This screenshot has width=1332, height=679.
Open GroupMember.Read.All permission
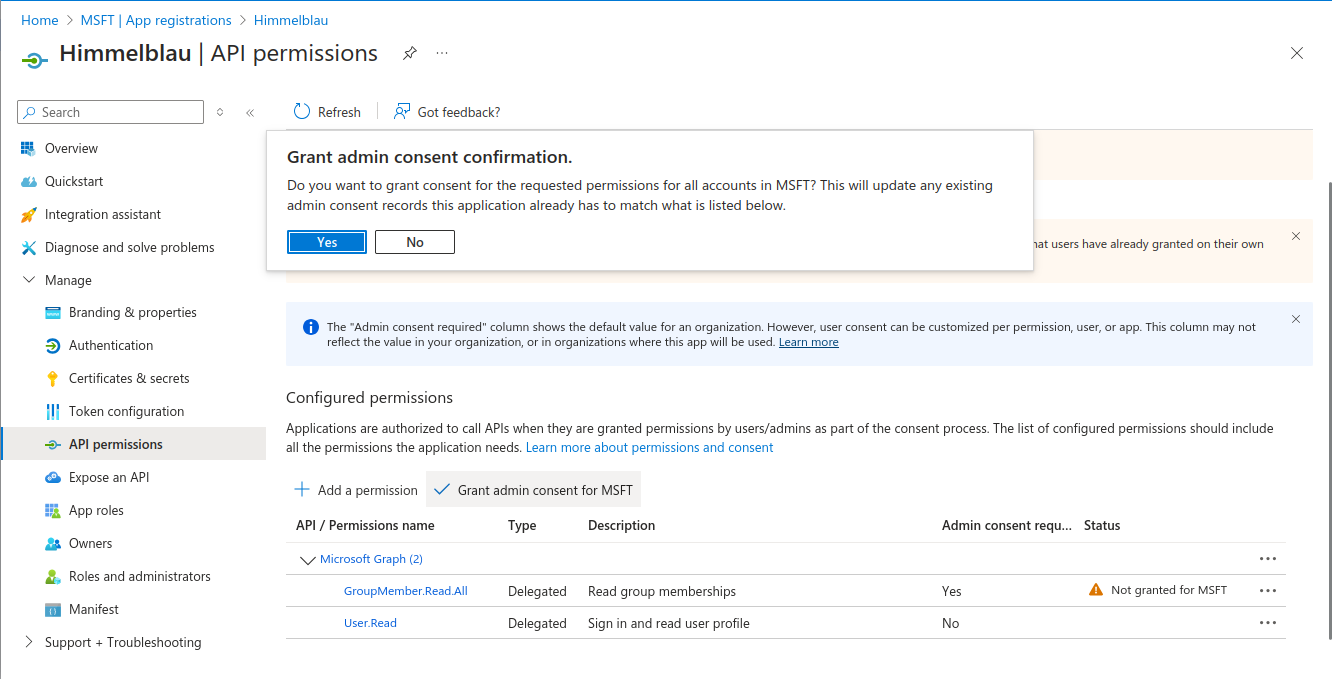pyautogui.click(x=406, y=591)
